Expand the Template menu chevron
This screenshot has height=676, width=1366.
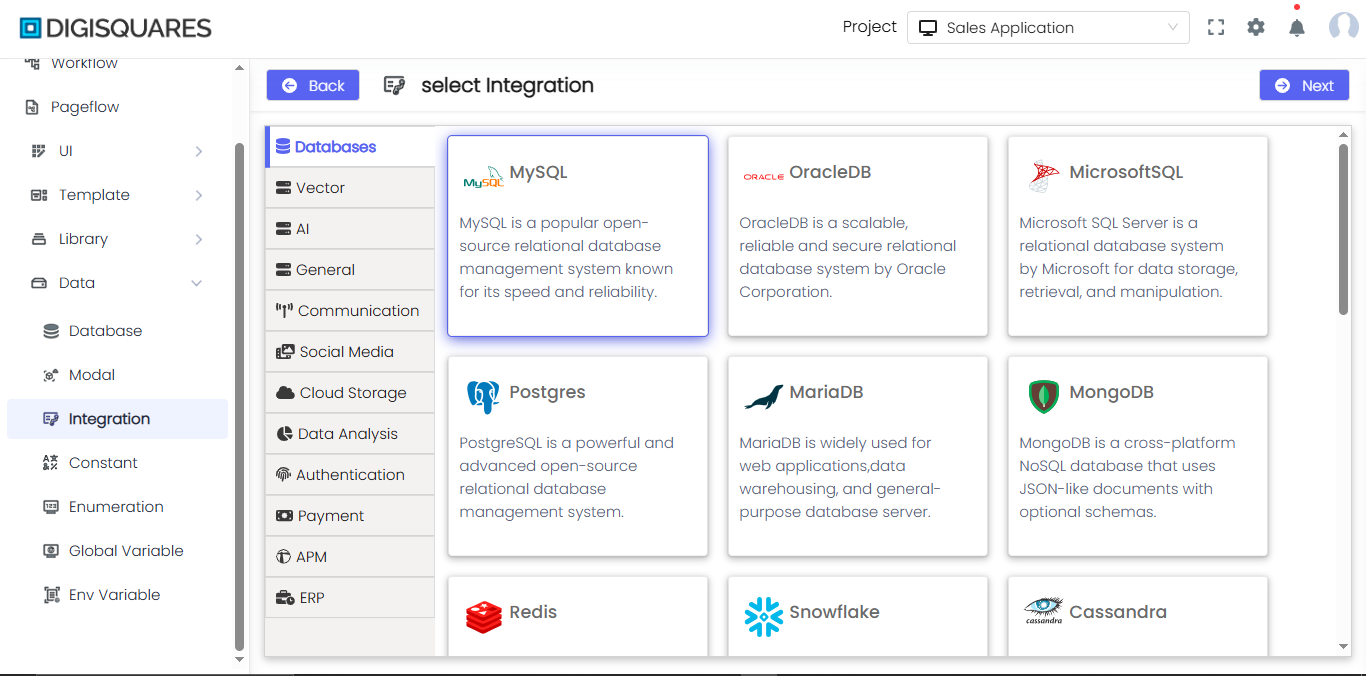click(199, 195)
